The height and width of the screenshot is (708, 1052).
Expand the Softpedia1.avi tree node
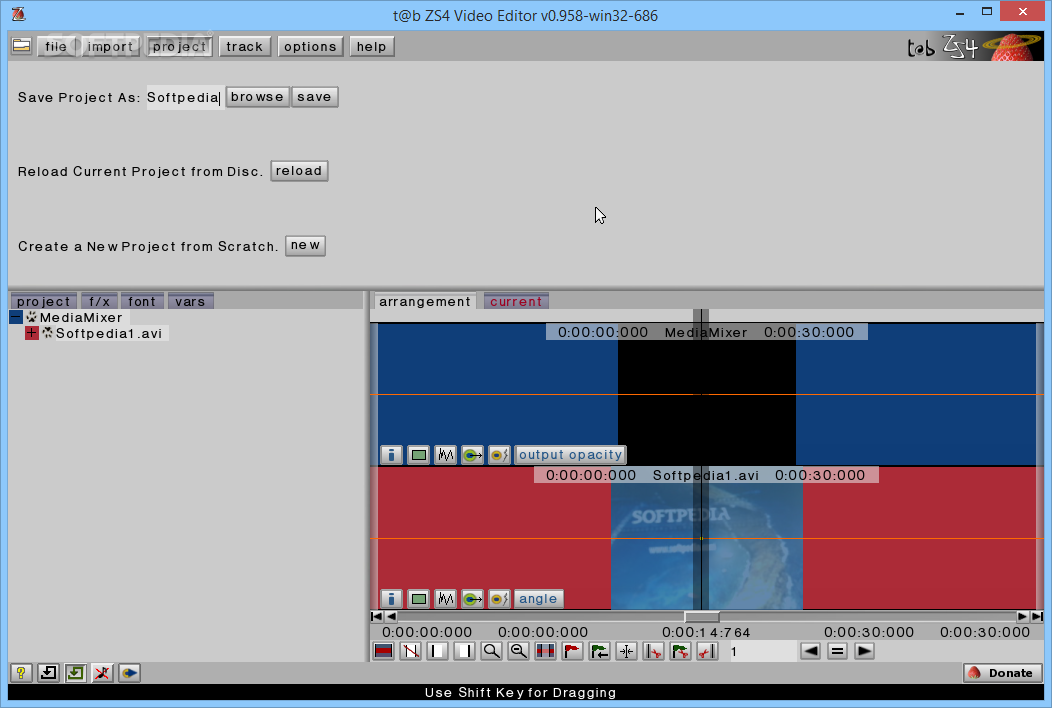point(32,333)
